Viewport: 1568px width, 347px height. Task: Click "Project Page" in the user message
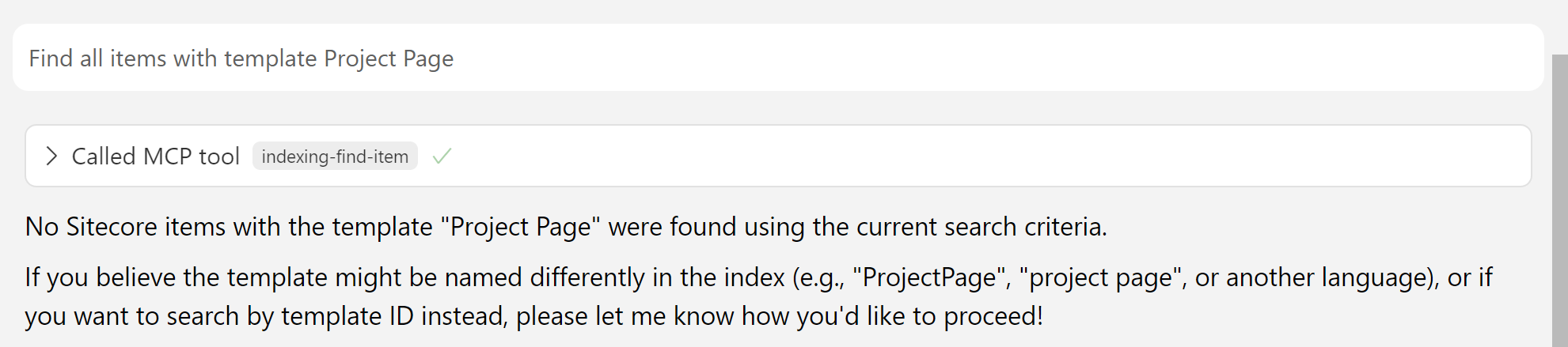tap(389, 58)
